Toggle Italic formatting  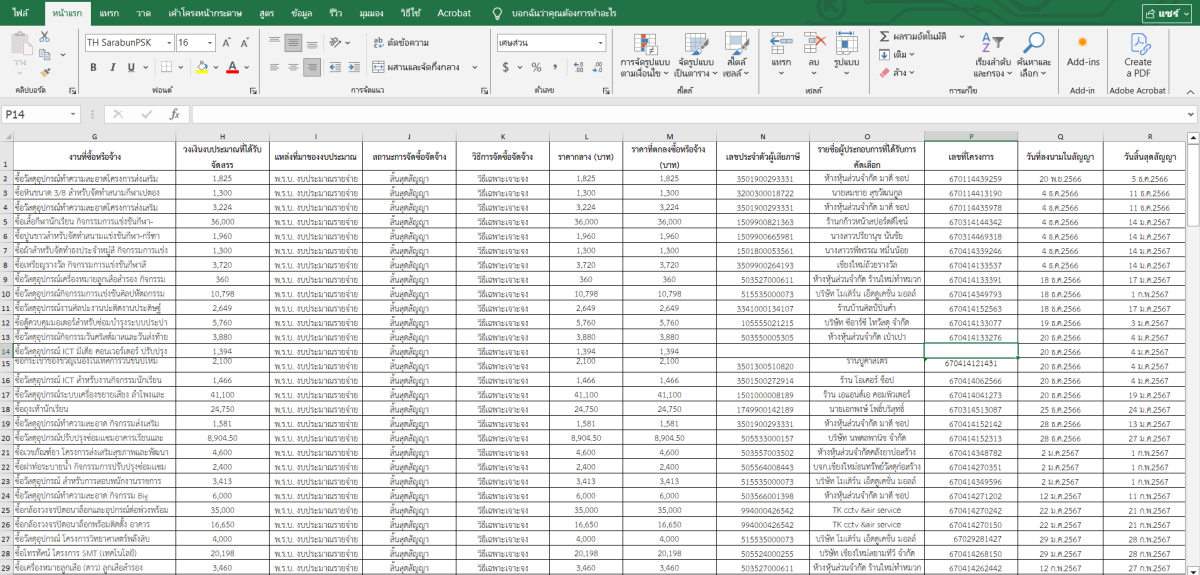[115, 67]
